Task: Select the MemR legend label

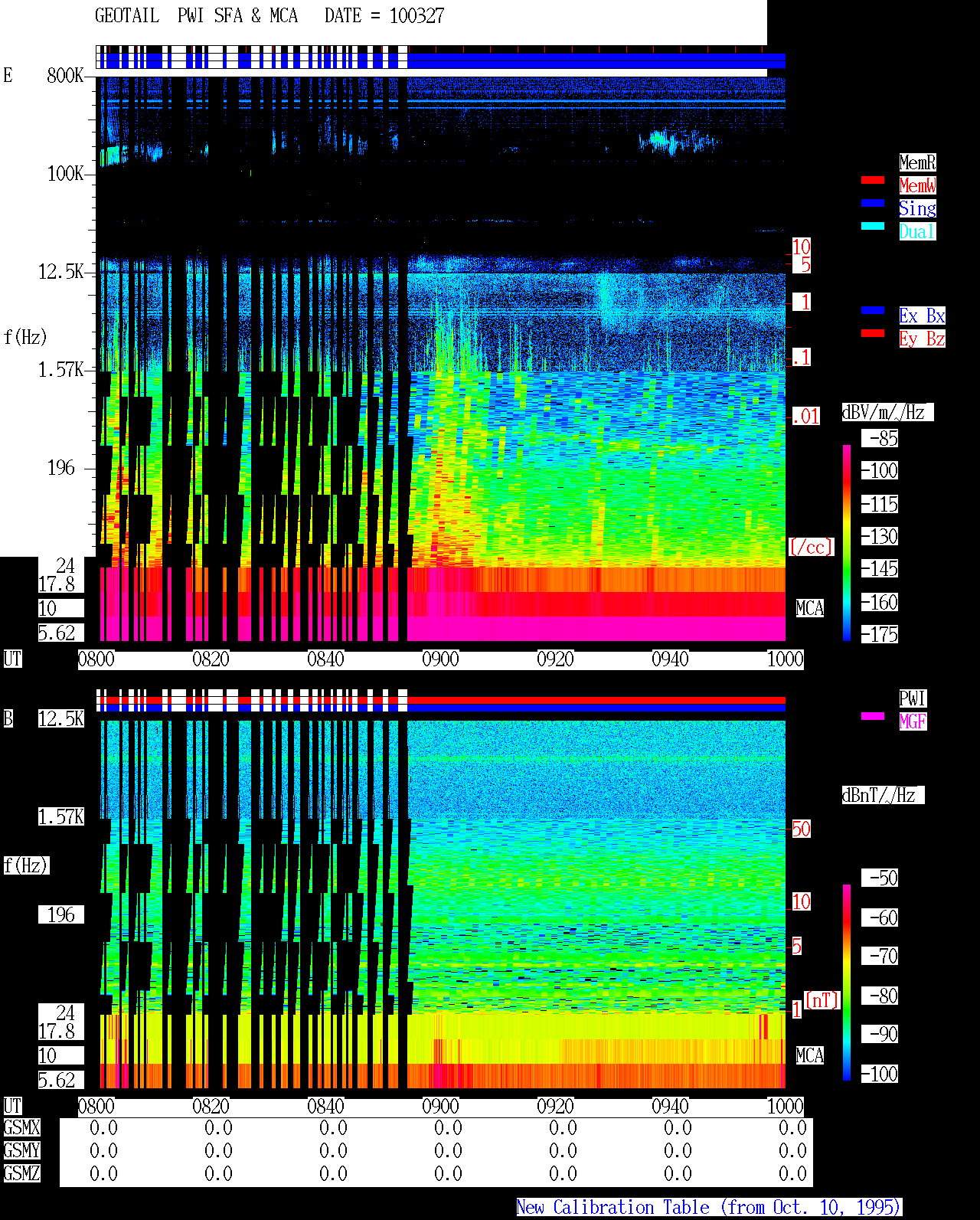Action: pos(917,162)
